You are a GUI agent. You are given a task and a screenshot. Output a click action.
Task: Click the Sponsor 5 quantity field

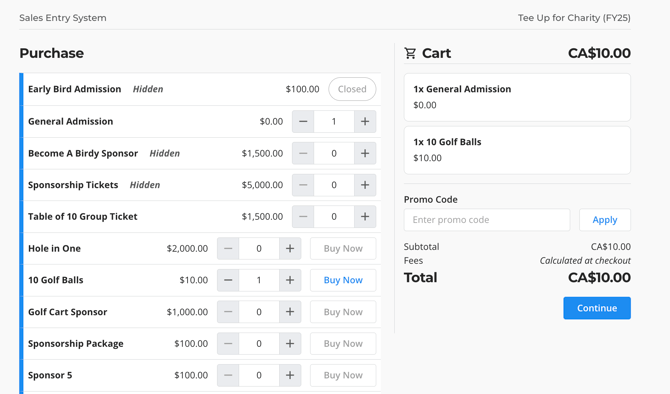click(259, 375)
